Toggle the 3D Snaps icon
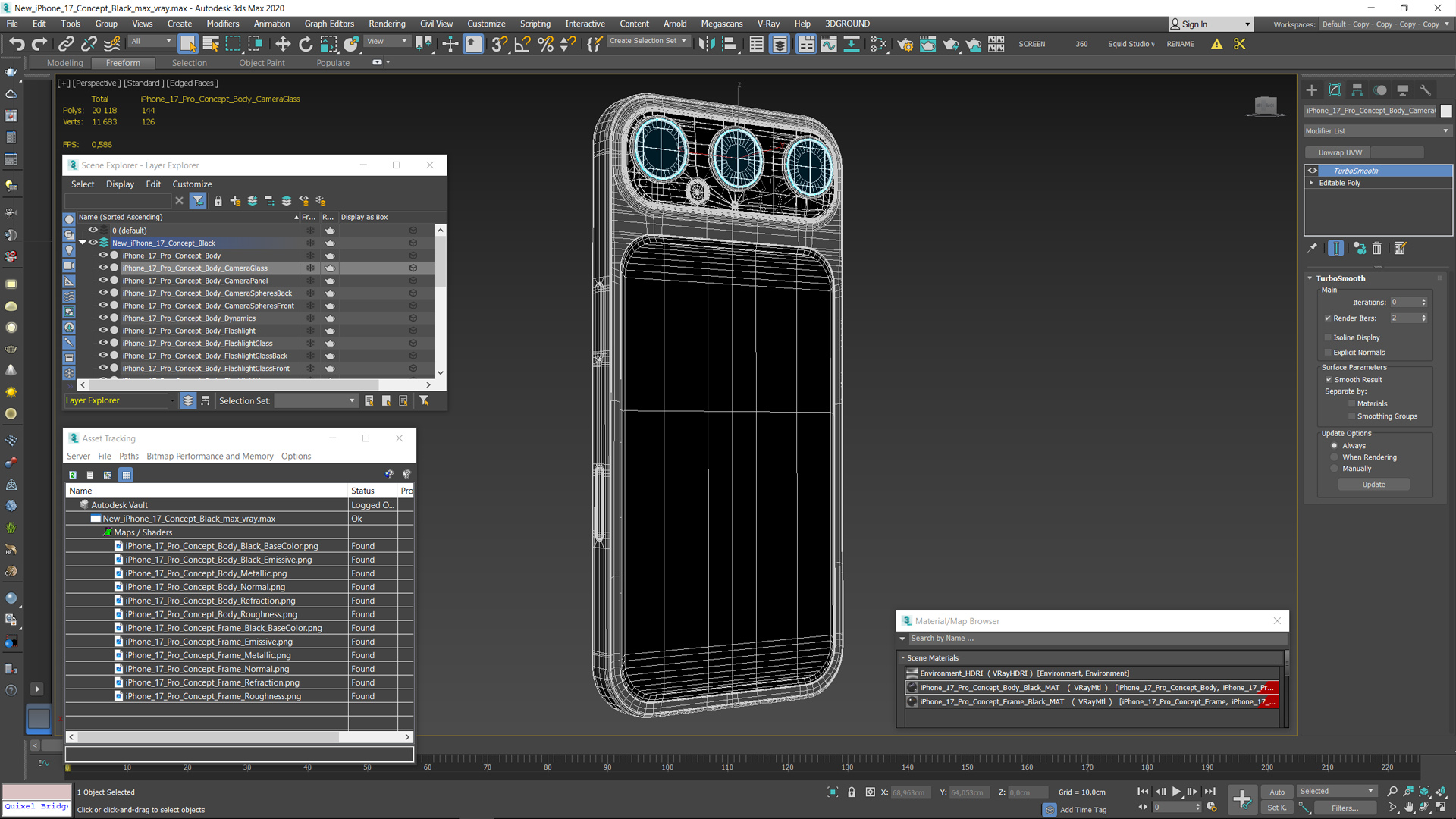Image resolution: width=1456 pixels, height=819 pixels. coord(499,44)
